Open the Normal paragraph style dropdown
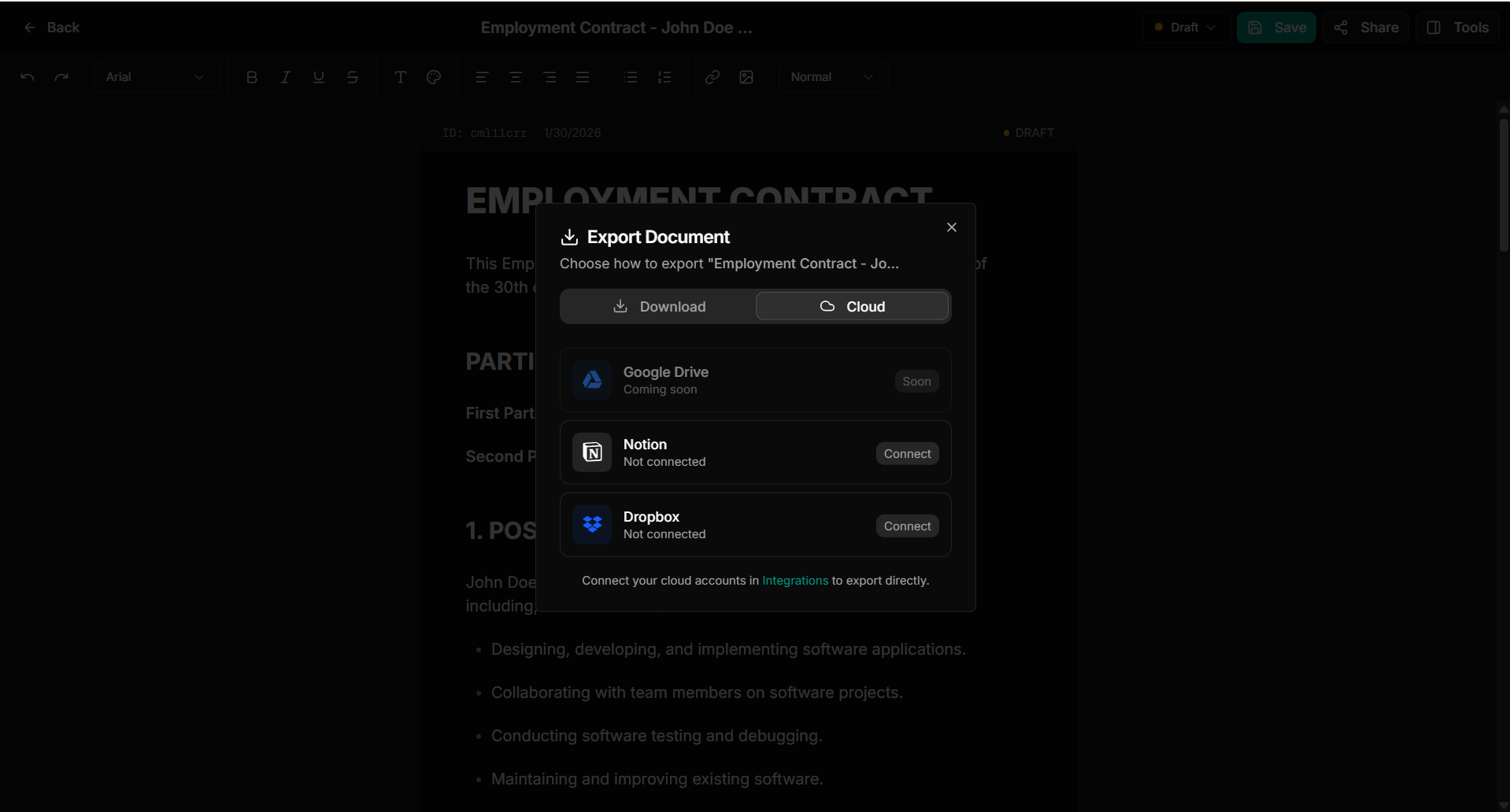The height and width of the screenshot is (812, 1510). pyautogui.click(x=833, y=77)
